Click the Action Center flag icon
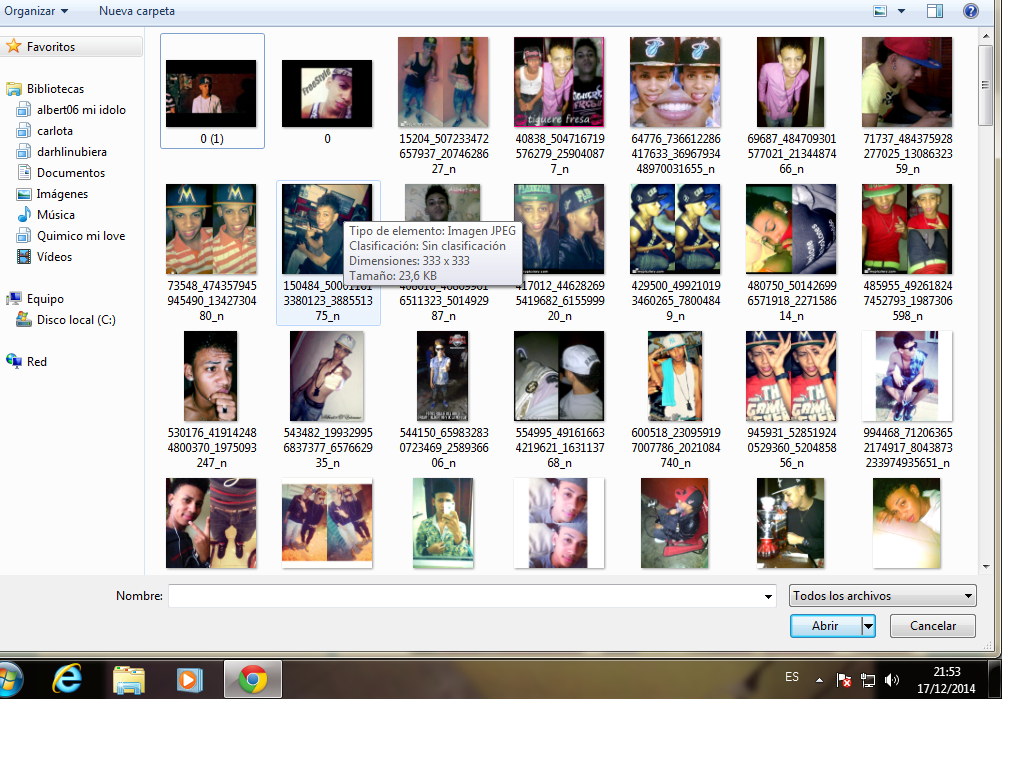This screenshot has width=1024, height=768. (x=843, y=680)
